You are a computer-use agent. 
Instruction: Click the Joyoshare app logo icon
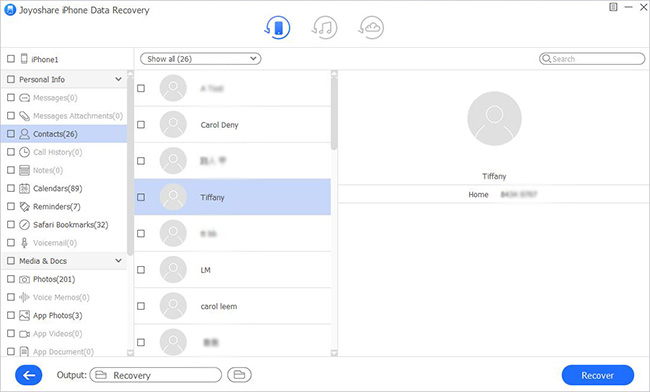tap(10, 10)
